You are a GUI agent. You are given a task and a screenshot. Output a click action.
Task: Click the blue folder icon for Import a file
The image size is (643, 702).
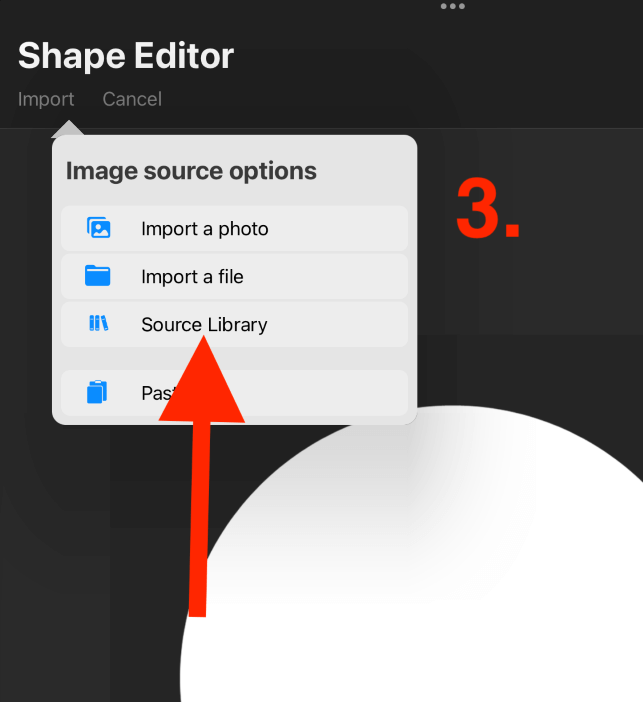98,275
